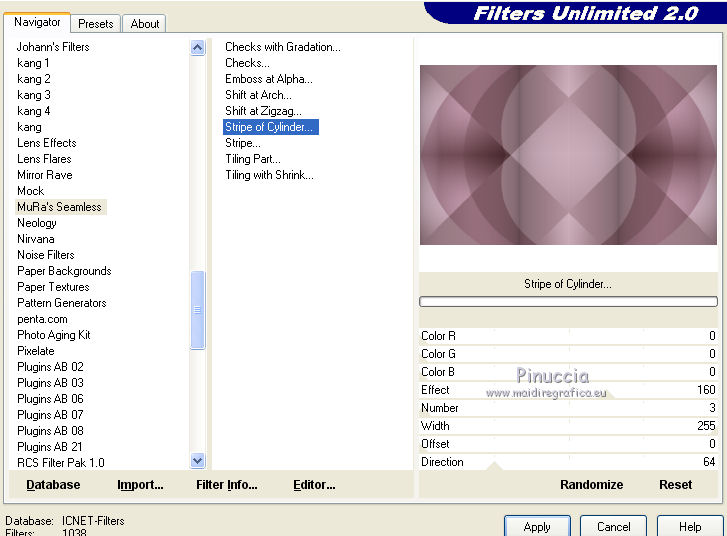This screenshot has width=727, height=536.
Task: Choose the Shift at Arch filter
Action: [258, 95]
